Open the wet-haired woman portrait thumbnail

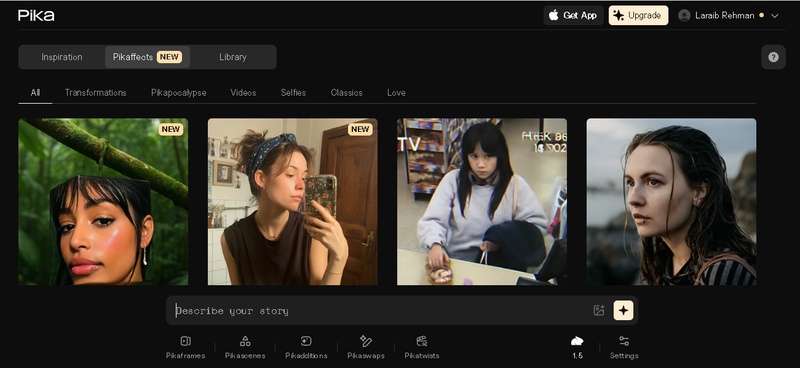coord(671,202)
